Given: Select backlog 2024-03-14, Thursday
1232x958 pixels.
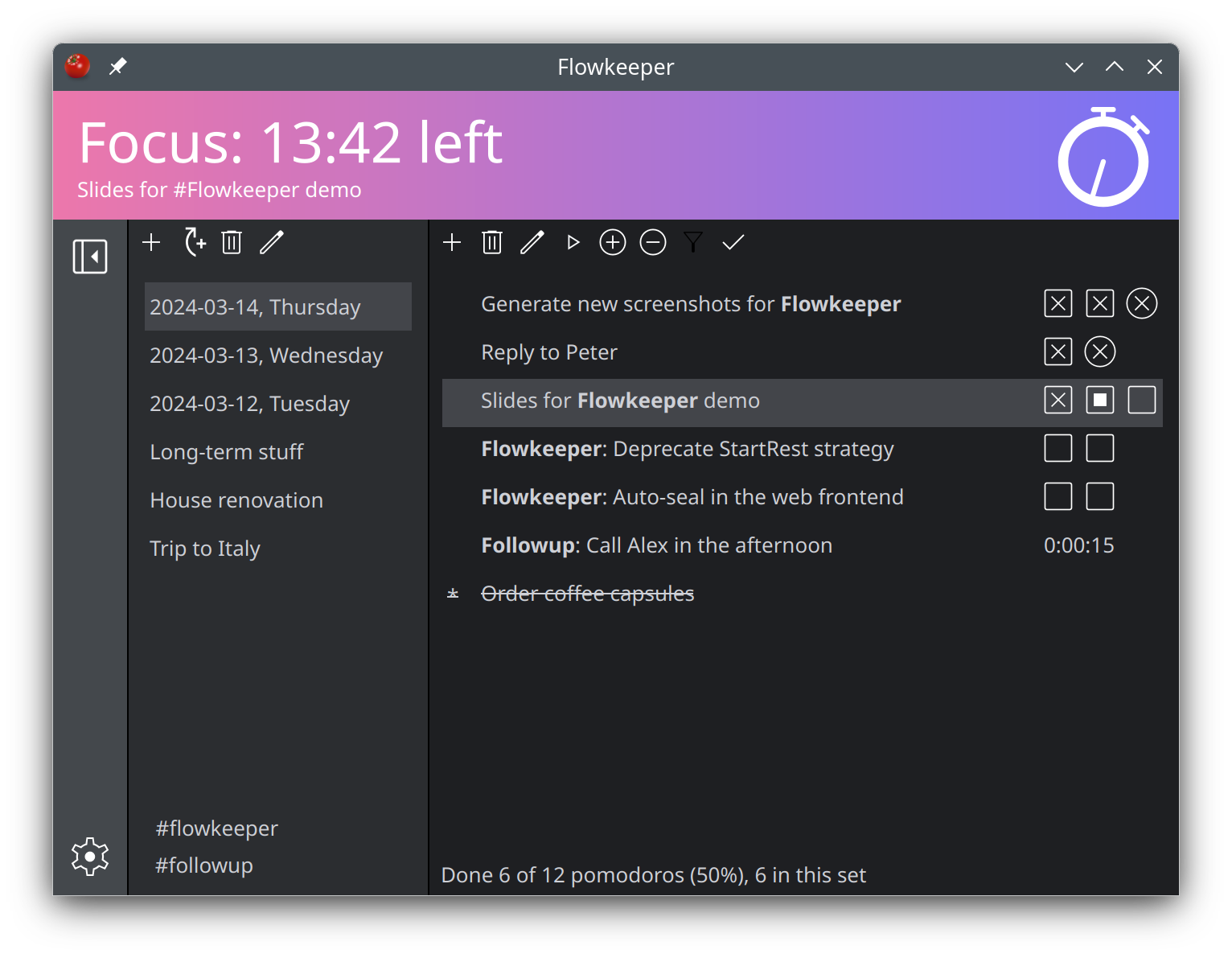Looking at the screenshot, I should click(x=278, y=306).
